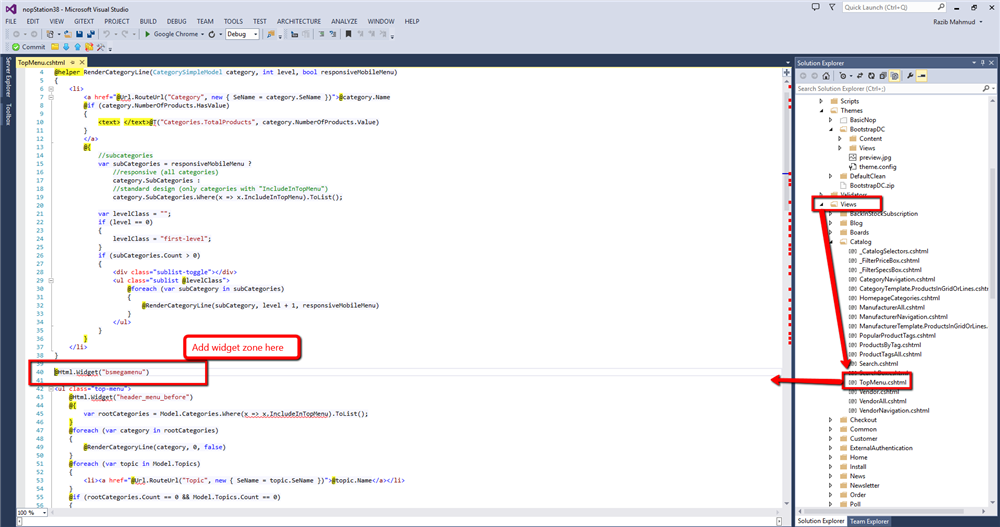
Task: Close the TopMenu.cshtml tab
Action: (82, 63)
